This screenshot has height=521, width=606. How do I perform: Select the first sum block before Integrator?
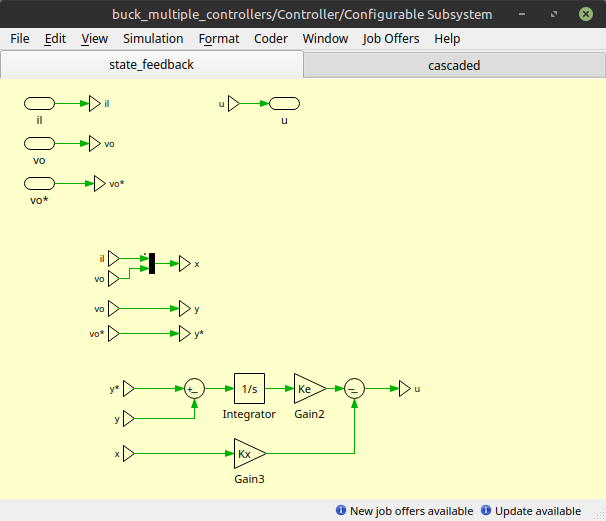coord(194,388)
